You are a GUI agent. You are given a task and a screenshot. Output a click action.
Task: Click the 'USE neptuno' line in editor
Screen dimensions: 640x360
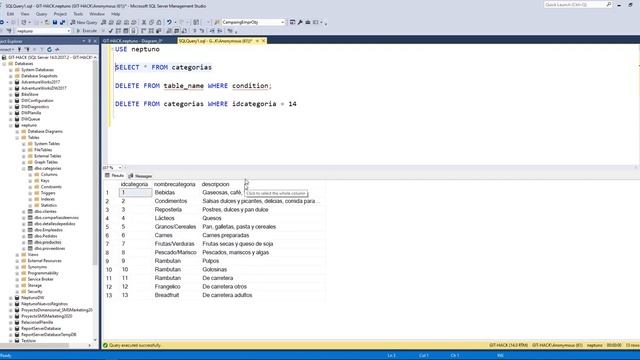pos(137,49)
